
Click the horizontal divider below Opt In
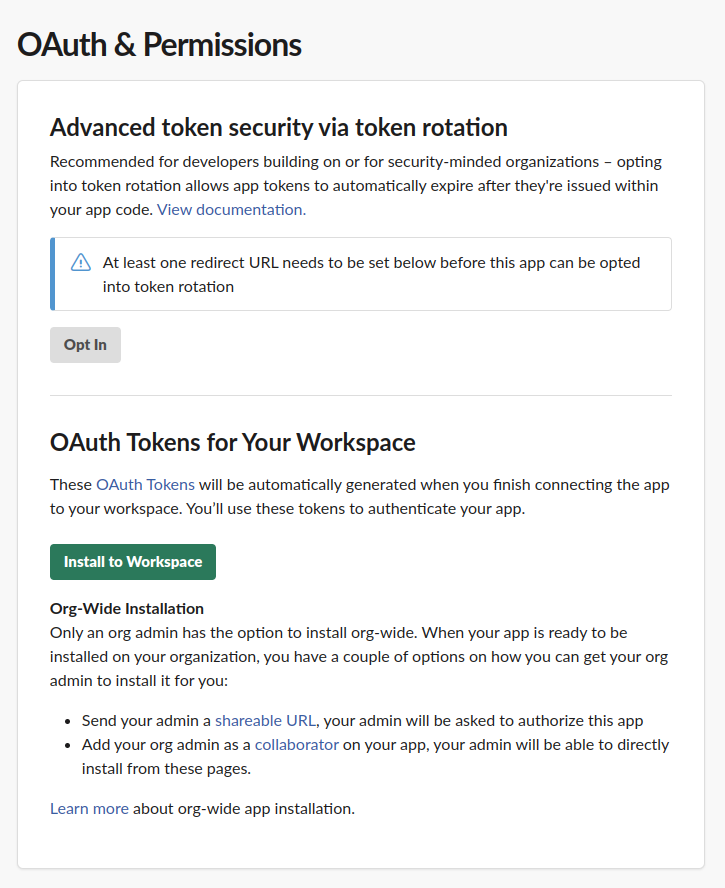(x=361, y=395)
